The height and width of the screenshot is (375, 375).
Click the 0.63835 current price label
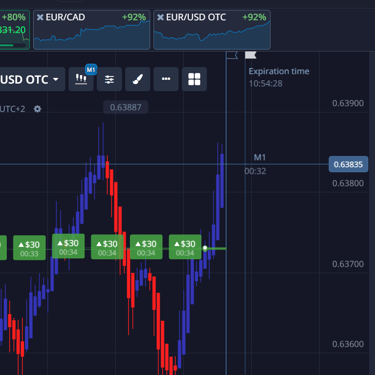348,164
